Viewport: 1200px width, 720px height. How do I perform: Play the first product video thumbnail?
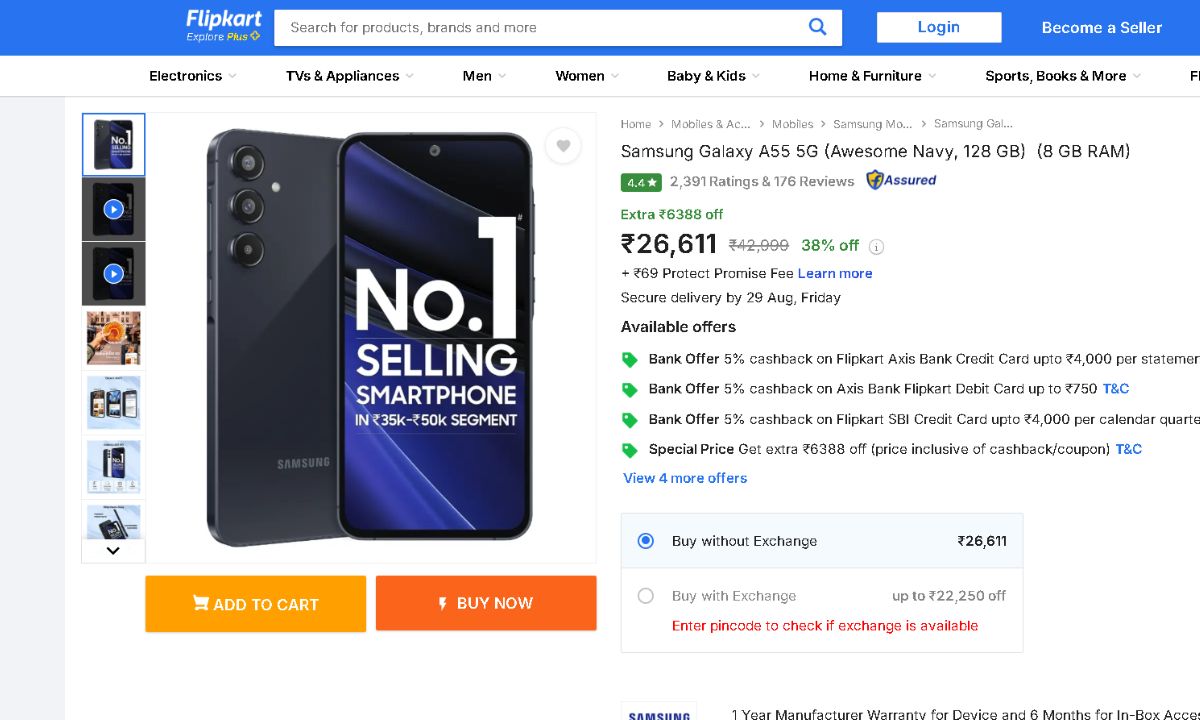(x=113, y=209)
